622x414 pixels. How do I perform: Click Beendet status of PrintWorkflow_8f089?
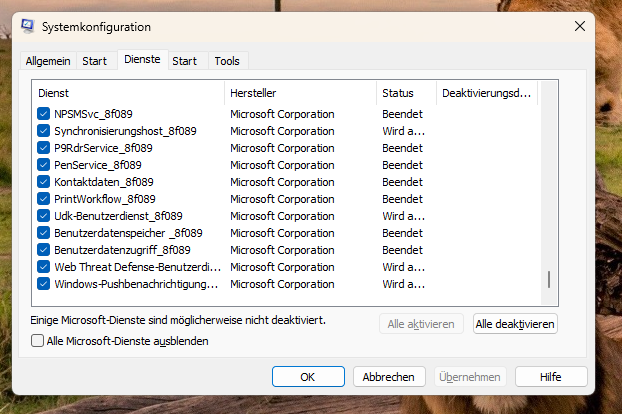[402, 199]
